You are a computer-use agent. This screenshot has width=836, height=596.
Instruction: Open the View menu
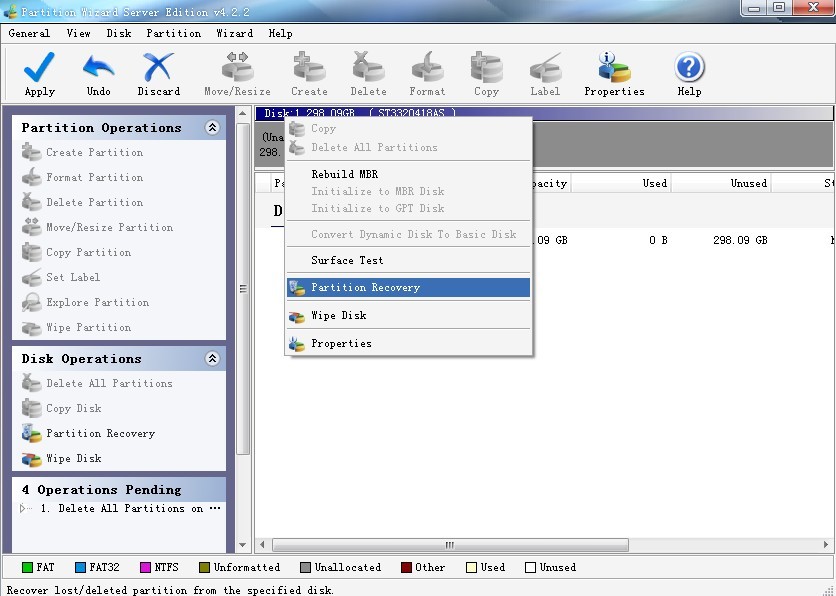[x=78, y=33]
